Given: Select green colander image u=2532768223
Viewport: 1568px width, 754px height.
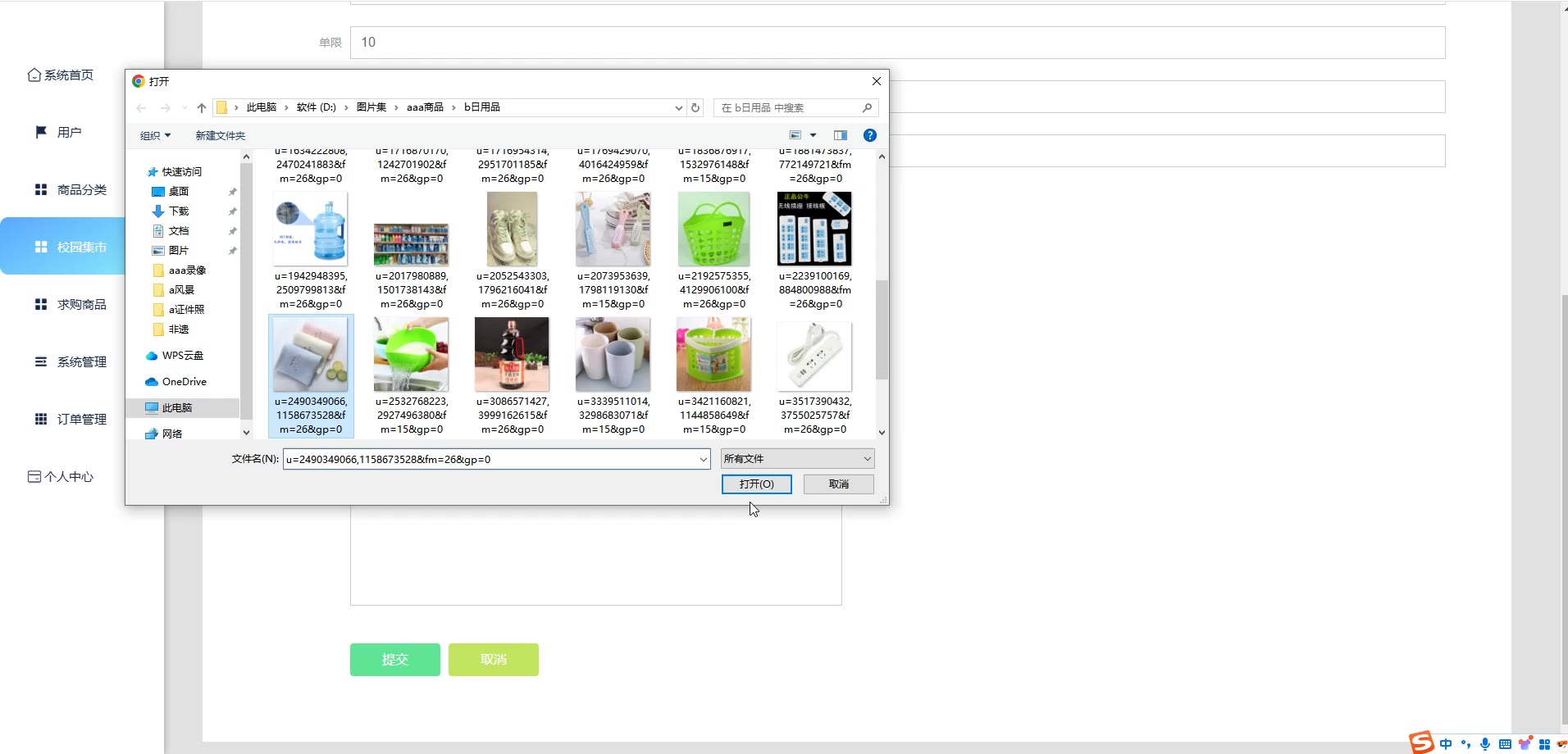Looking at the screenshot, I should 412,377.
